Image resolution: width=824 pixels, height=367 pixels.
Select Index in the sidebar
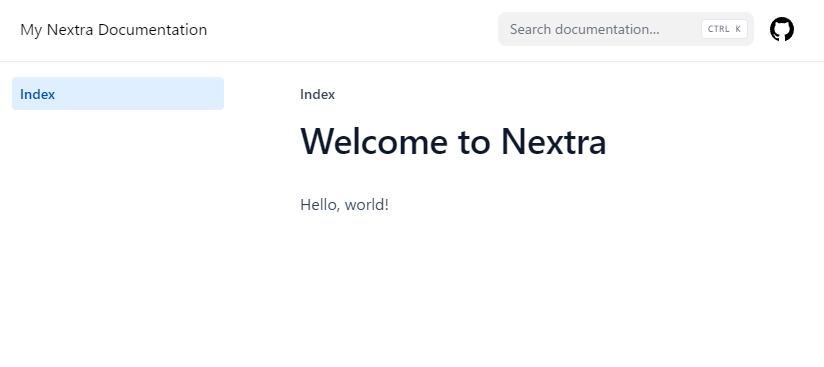118,94
